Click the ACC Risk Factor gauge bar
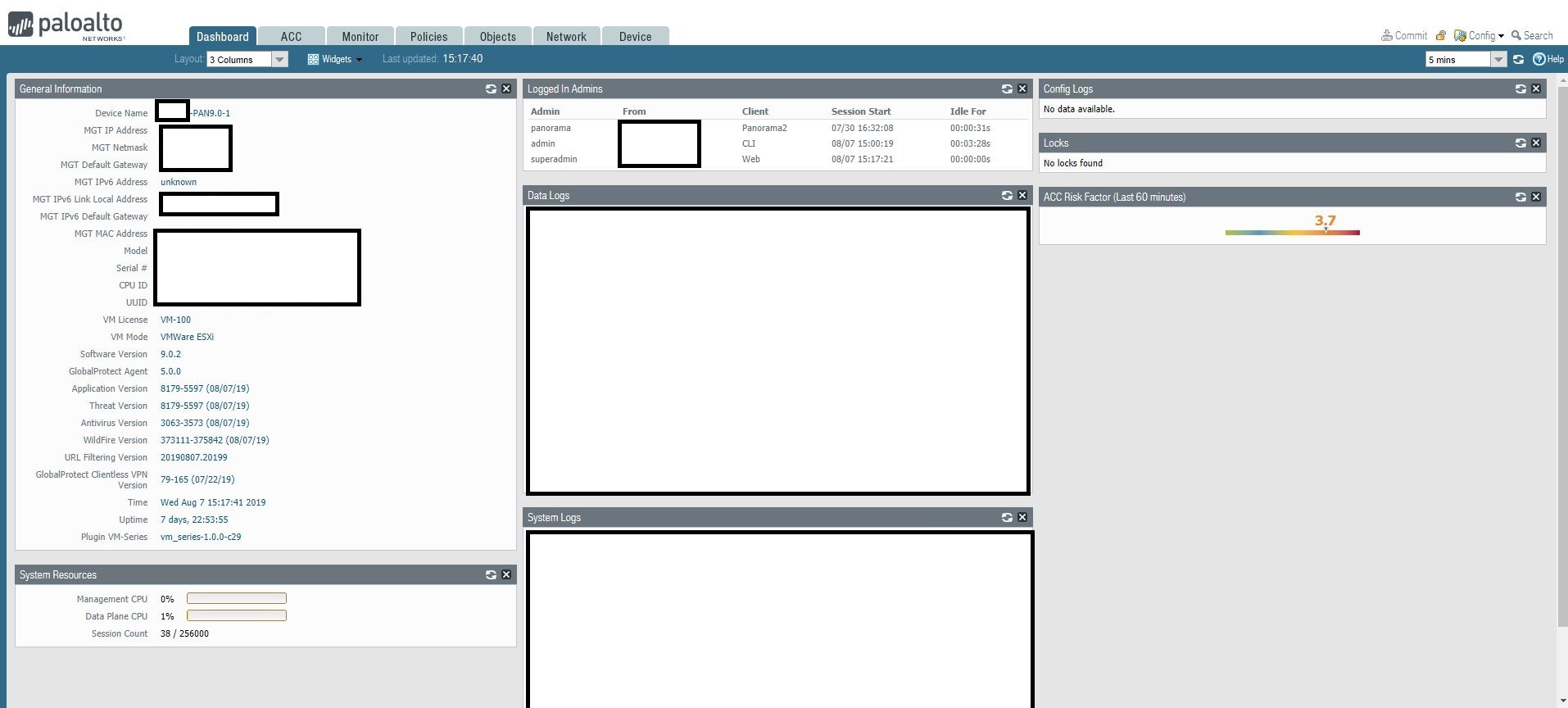 (1293, 233)
